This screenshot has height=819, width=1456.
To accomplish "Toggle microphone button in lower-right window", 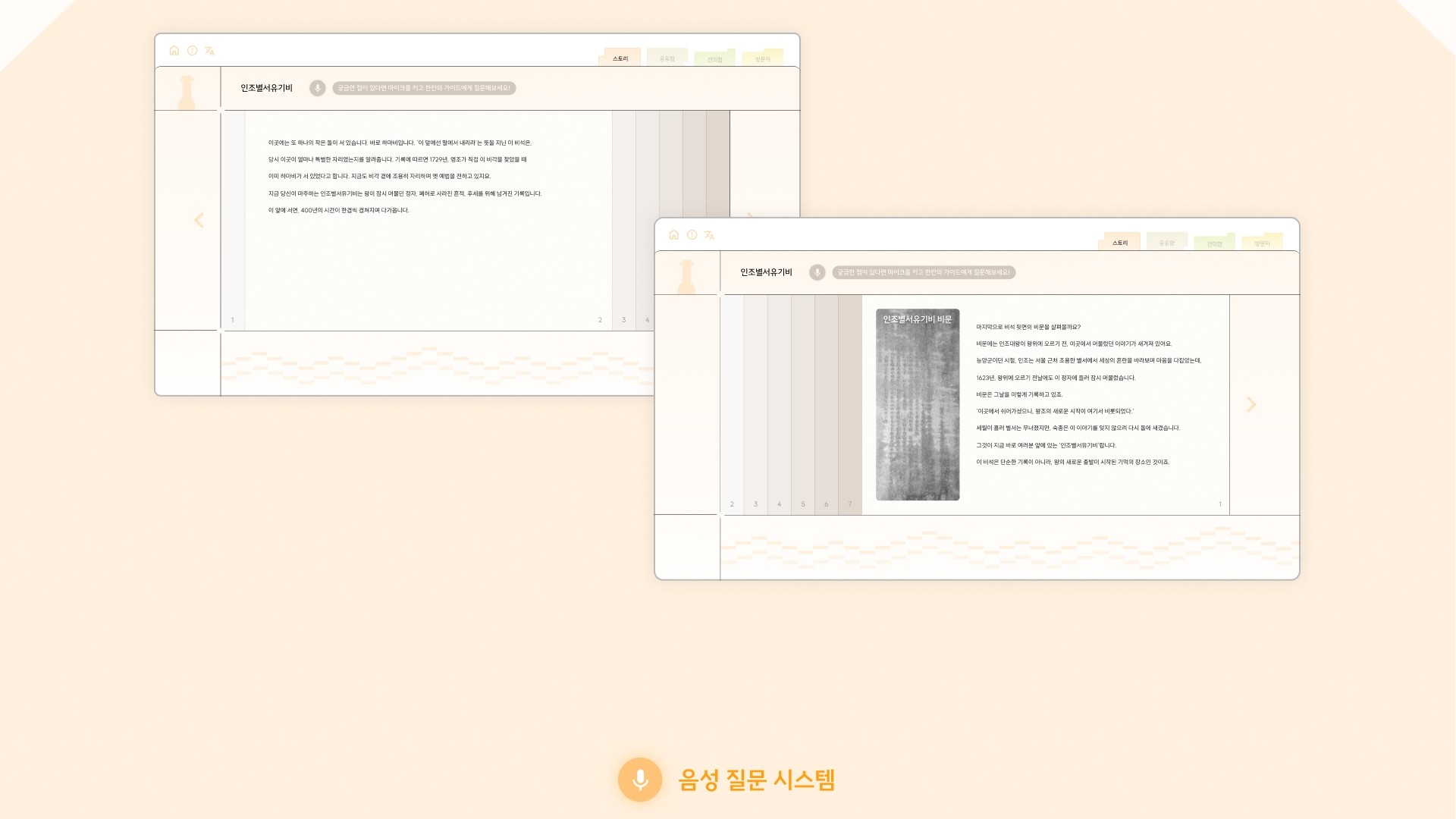I will (x=817, y=272).
